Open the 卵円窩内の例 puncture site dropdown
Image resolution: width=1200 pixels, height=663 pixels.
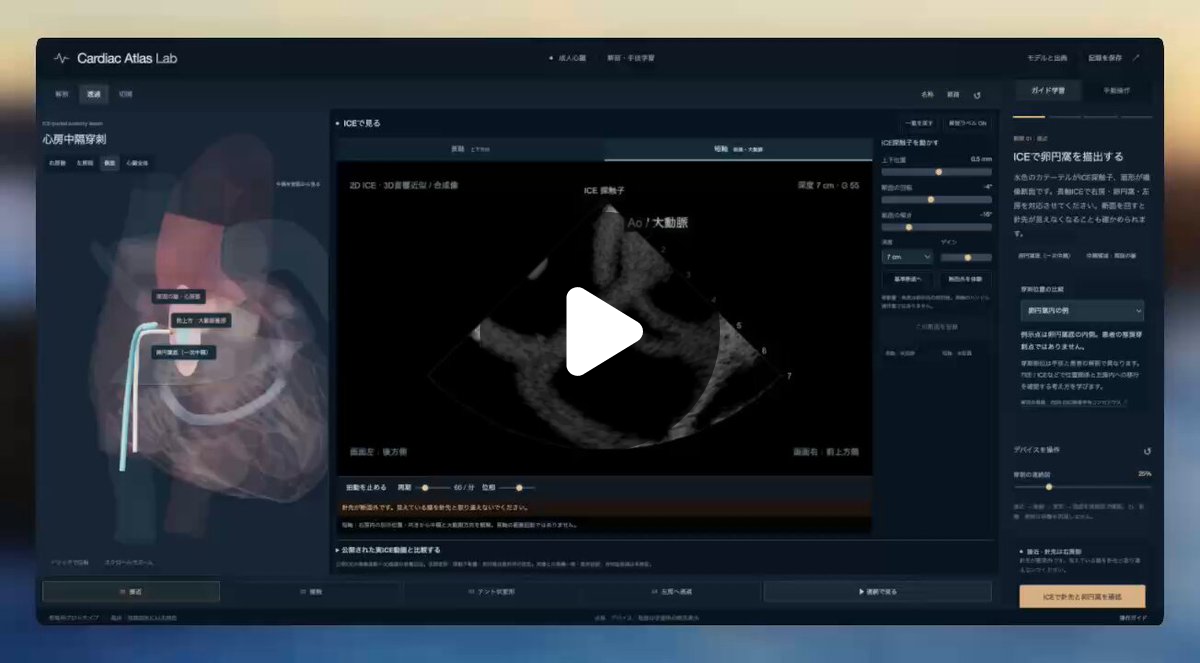click(1081, 311)
